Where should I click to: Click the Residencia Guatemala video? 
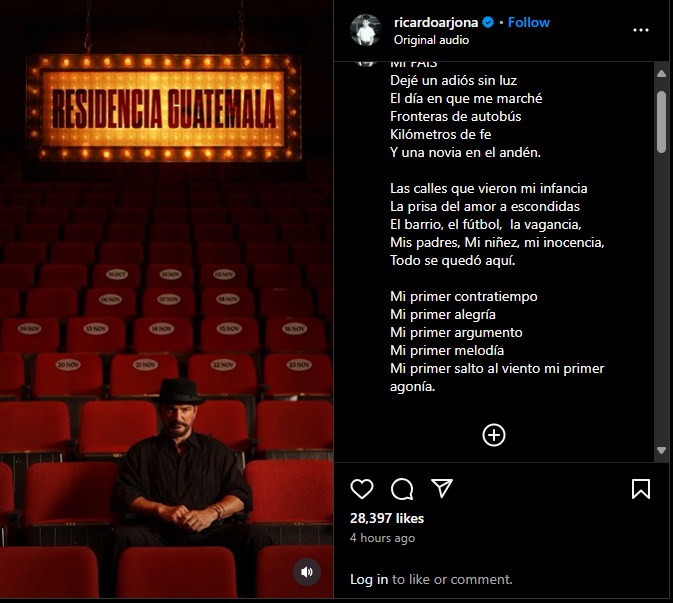[167, 299]
